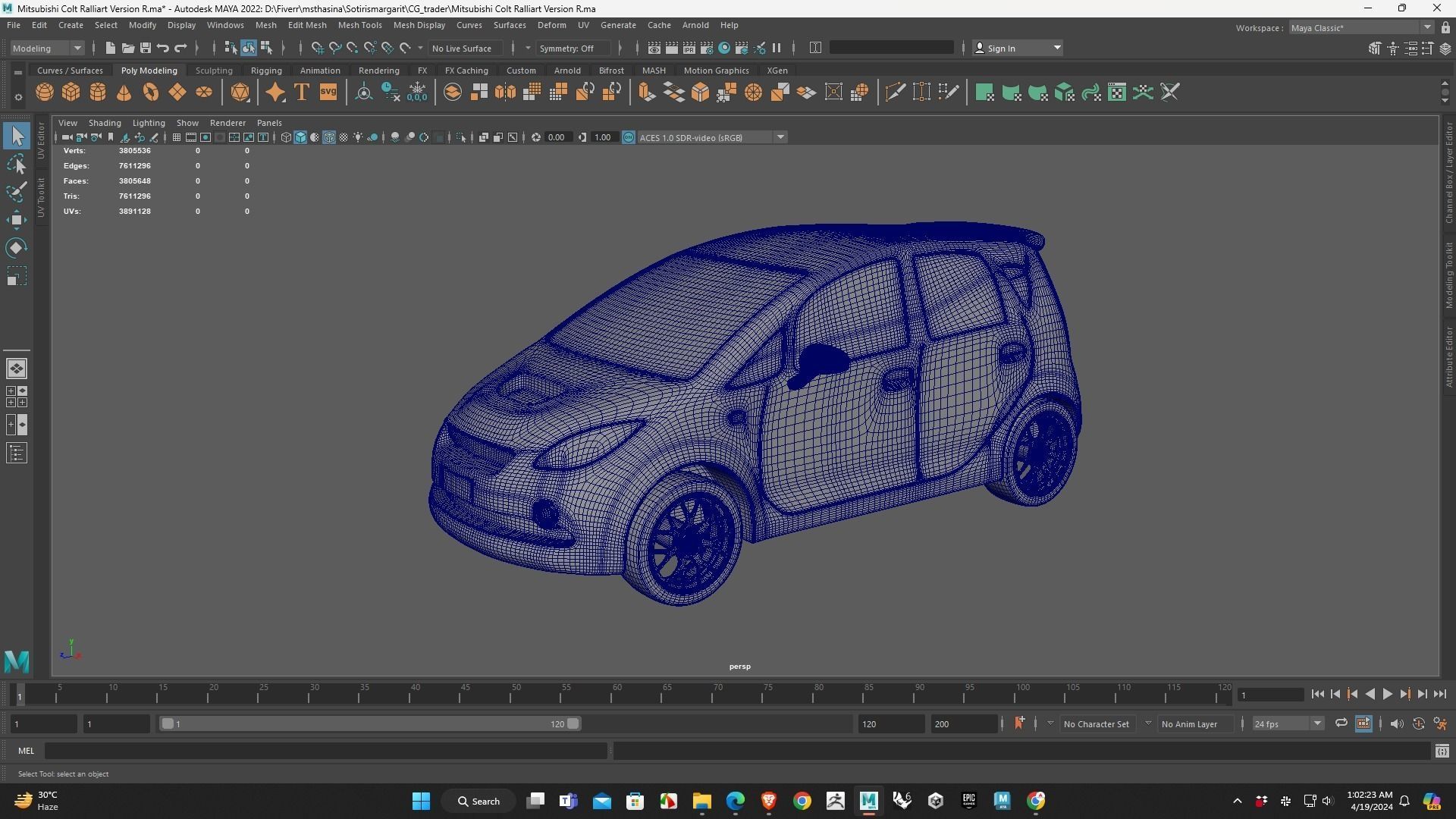Image resolution: width=1456 pixels, height=819 pixels.
Task: Select the Polygon Sphere shelf icon
Action: click(45, 93)
